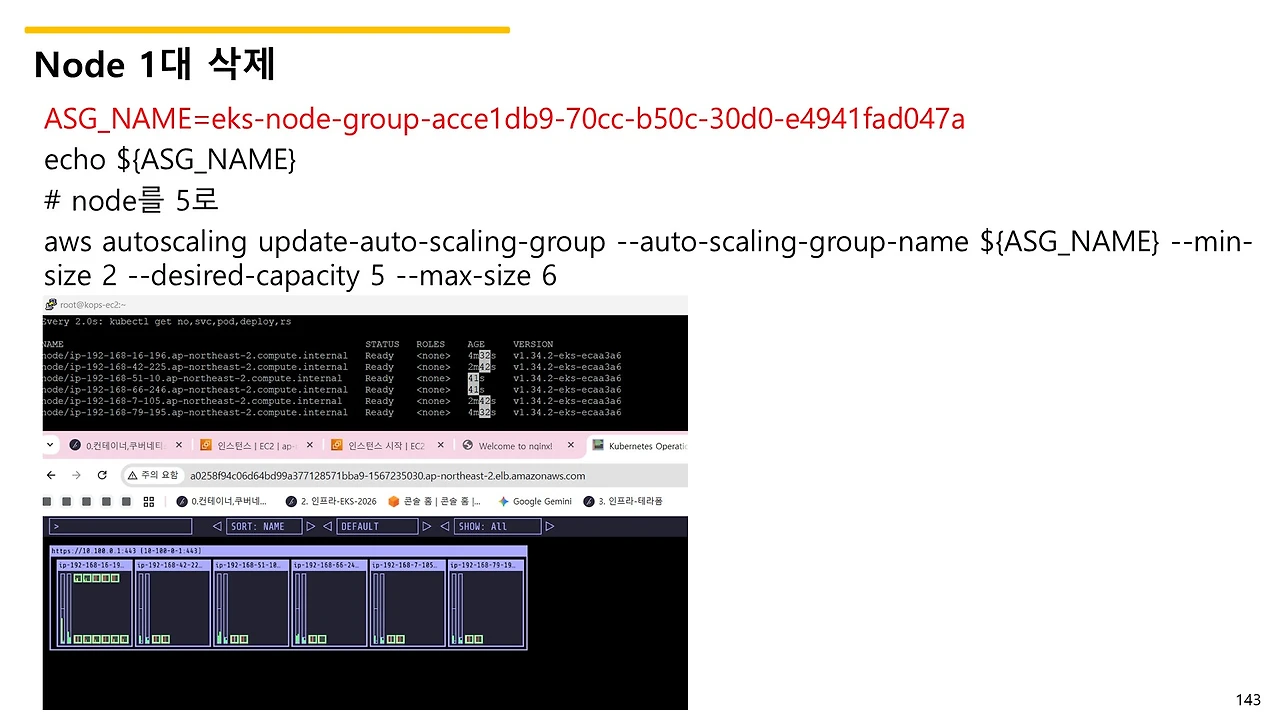Viewport: 1280px width, 720px height.
Task: Switch to the 인스턴스 시작 | EC2 tab
Action: [387, 445]
